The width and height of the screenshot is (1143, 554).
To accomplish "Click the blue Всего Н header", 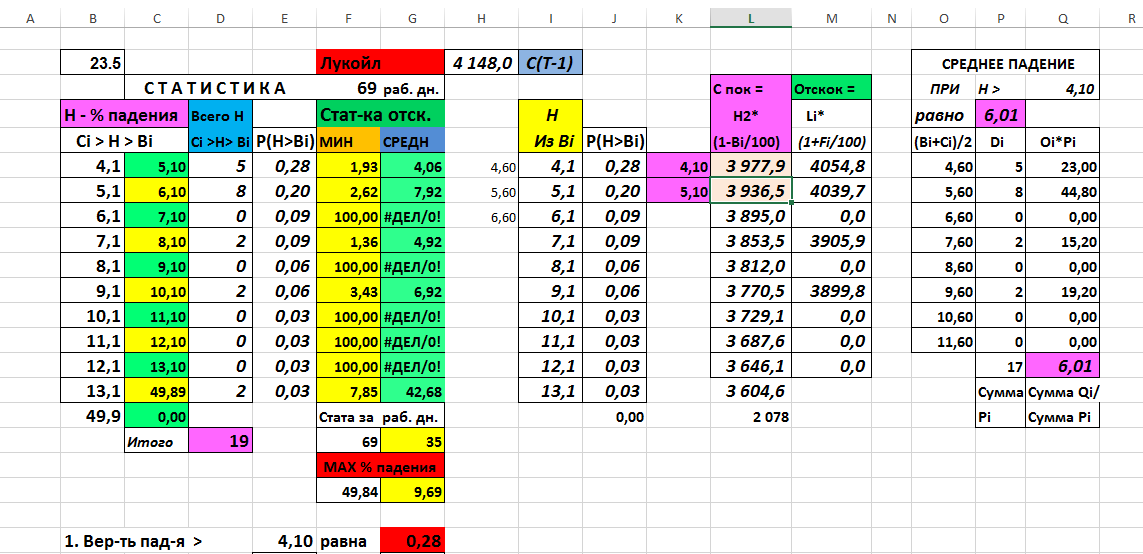I will (220, 114).
